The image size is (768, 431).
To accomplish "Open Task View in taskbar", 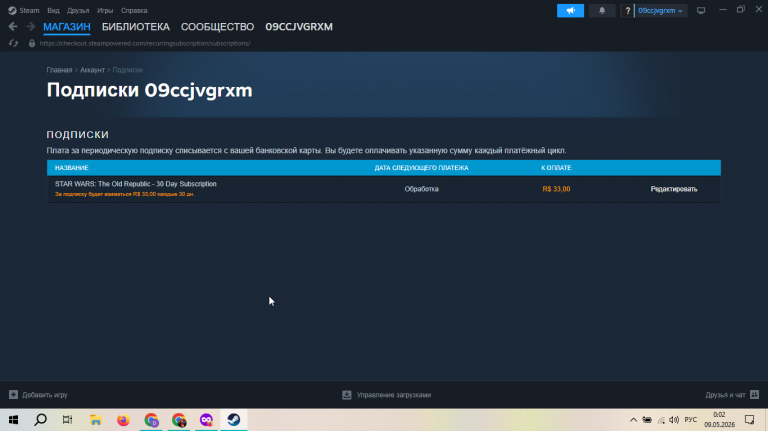I will click(68, 420).
